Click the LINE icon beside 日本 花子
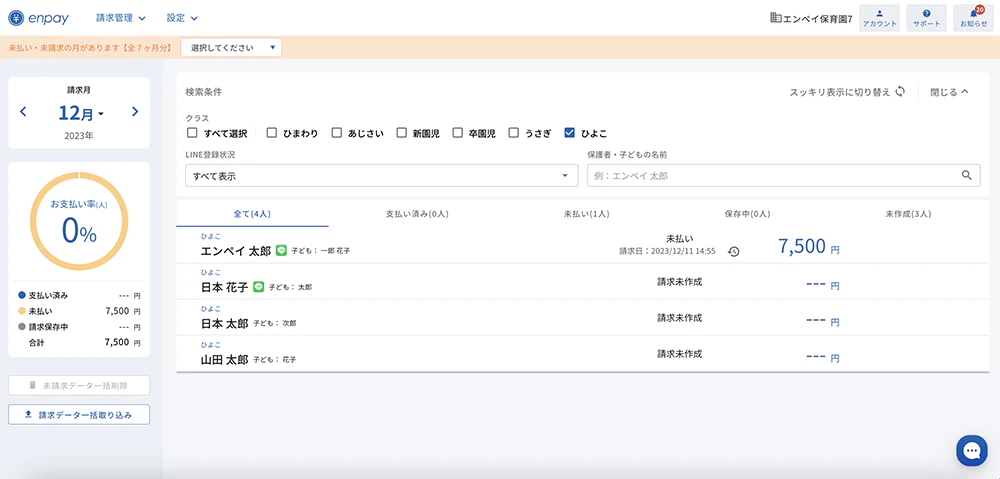This screenshot has width=1000, height=479. 258,287
